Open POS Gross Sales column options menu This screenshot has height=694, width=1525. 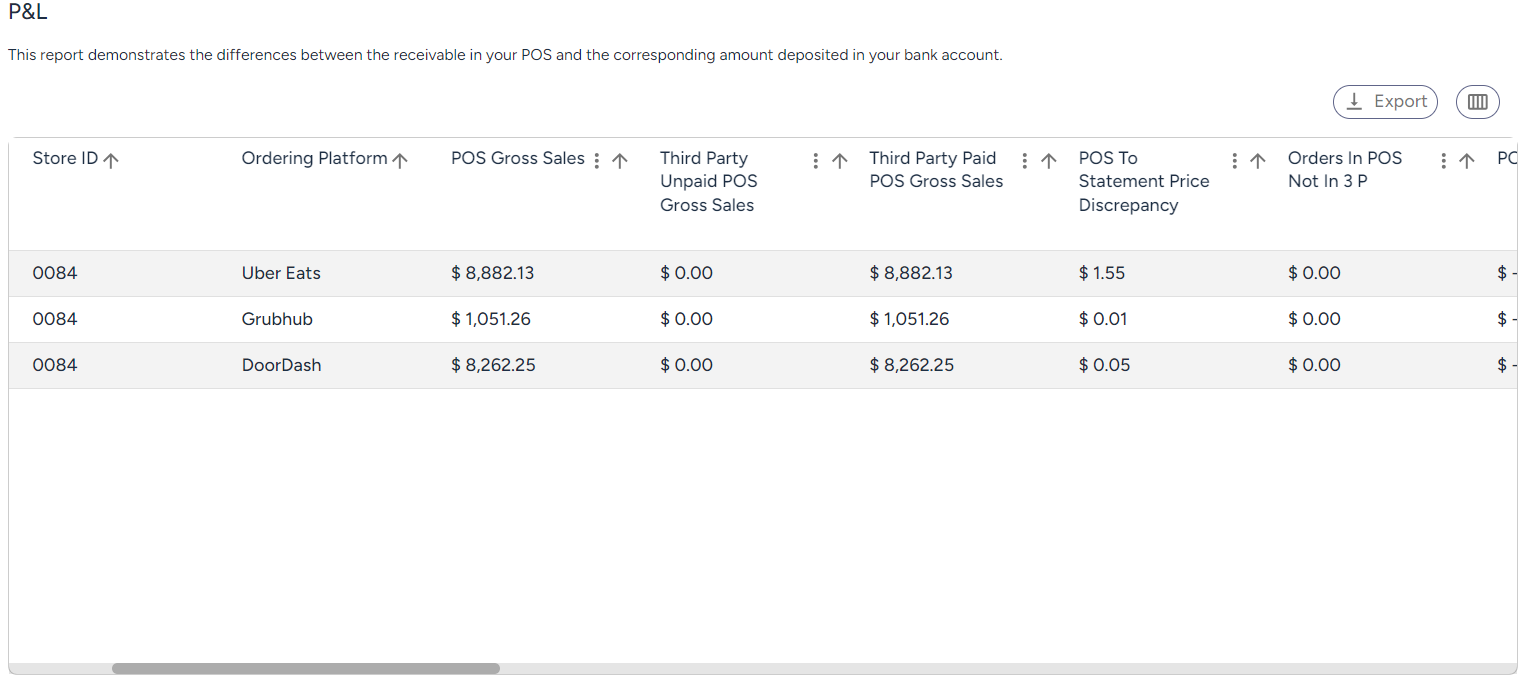[x=597, y=160]
